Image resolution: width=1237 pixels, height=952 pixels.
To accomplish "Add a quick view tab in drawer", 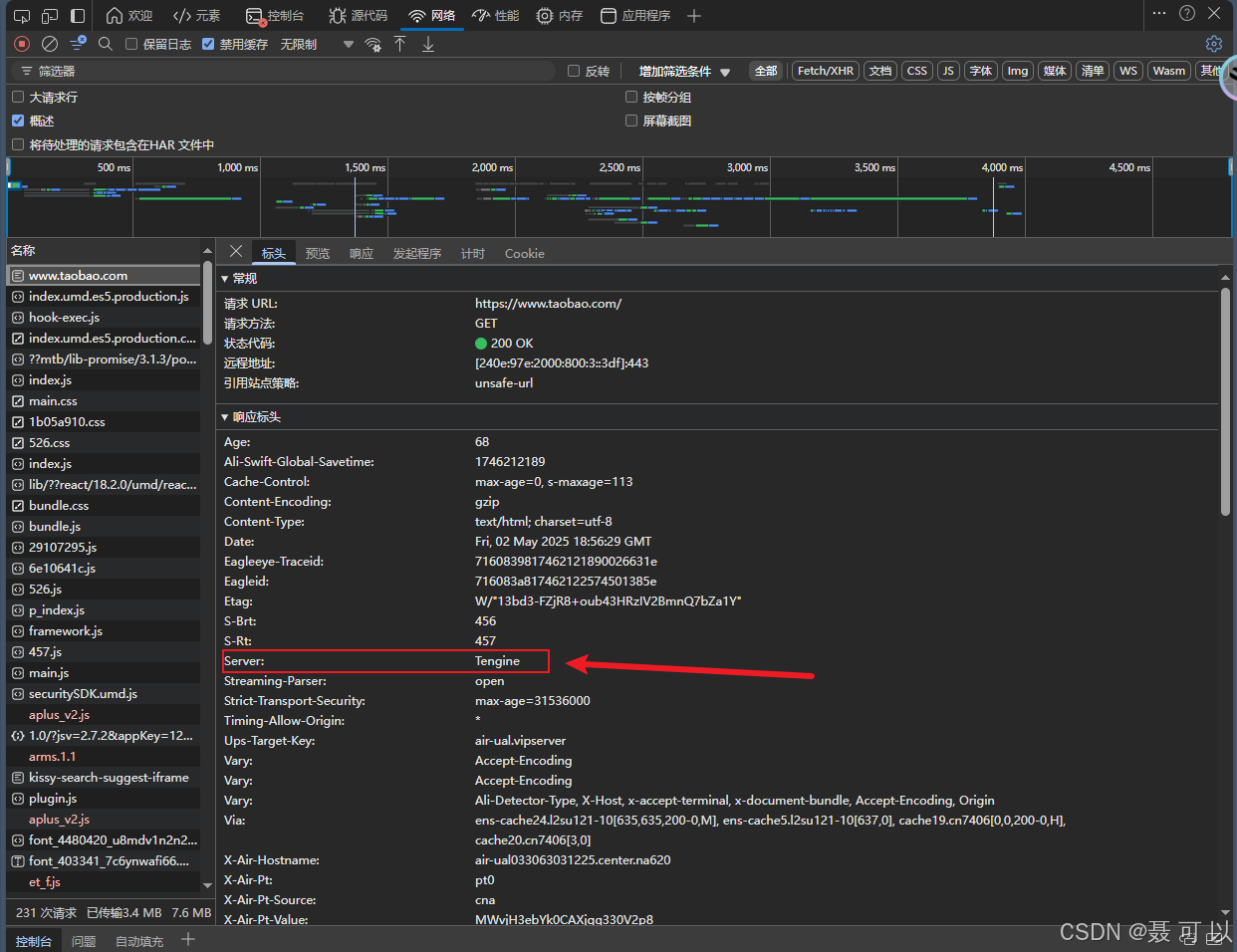I will click(x=188, y=939).
